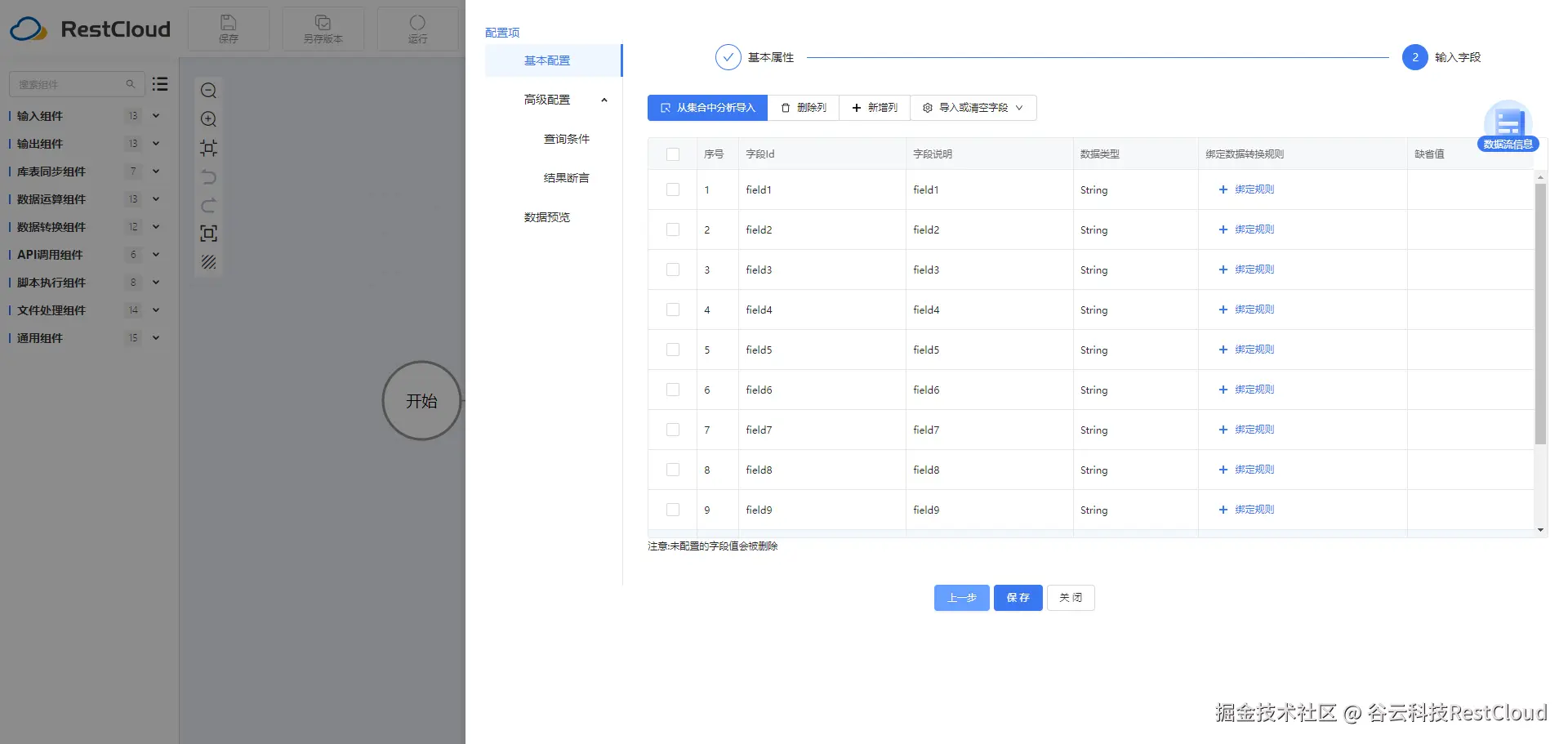Expand the 输入组件 category chevron

coord(156,116)
